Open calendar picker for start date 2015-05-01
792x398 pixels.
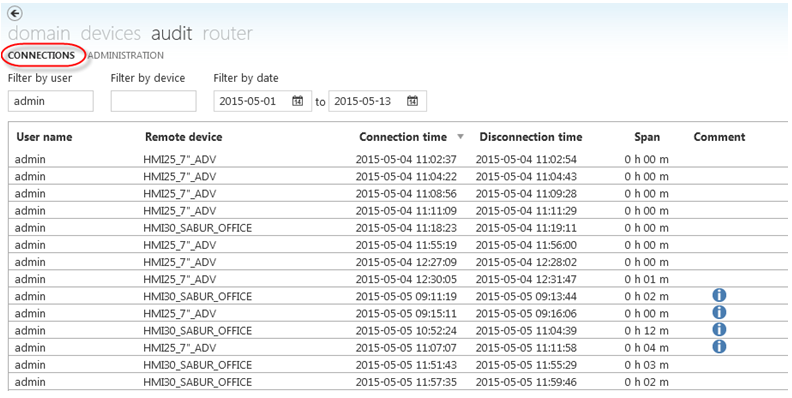pyautogui.click(x=298, y=101)
